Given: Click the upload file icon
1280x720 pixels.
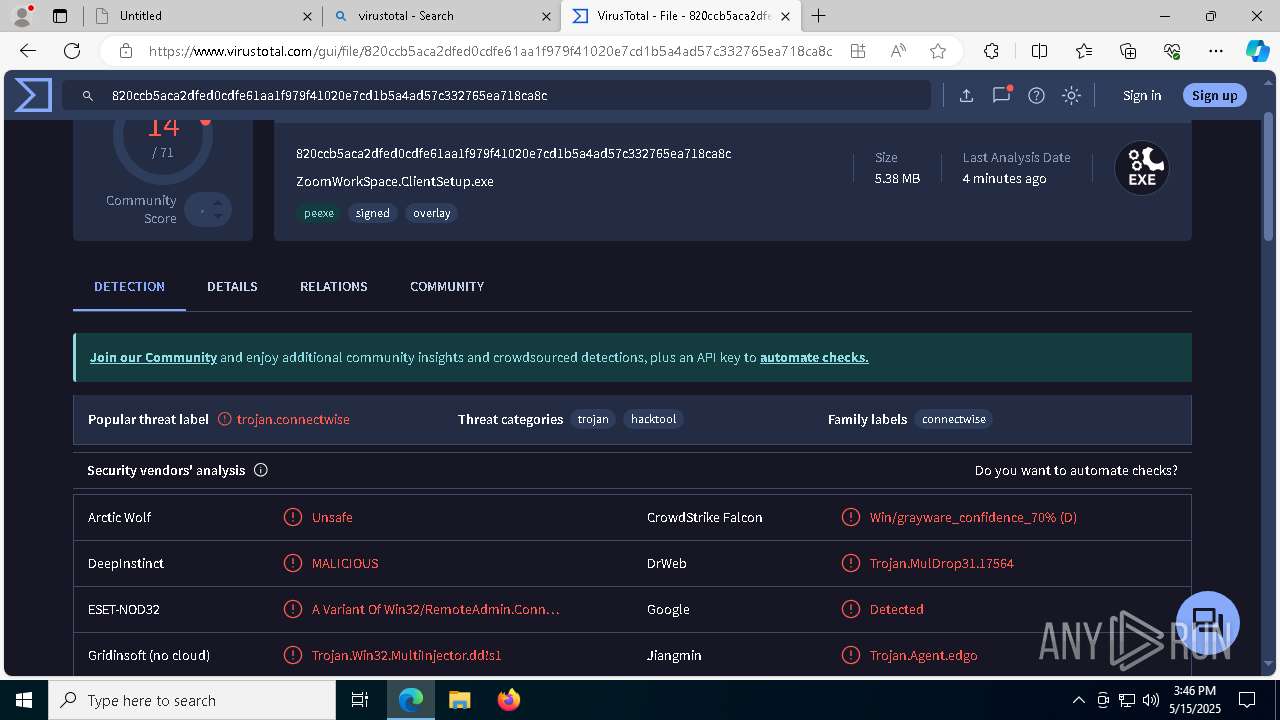Looking at the screenshot, I should click(966, 95).
